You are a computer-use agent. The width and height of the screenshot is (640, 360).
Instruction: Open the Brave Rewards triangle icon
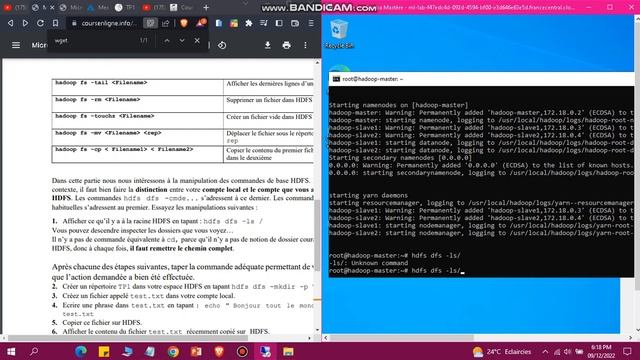click(201, 23)
